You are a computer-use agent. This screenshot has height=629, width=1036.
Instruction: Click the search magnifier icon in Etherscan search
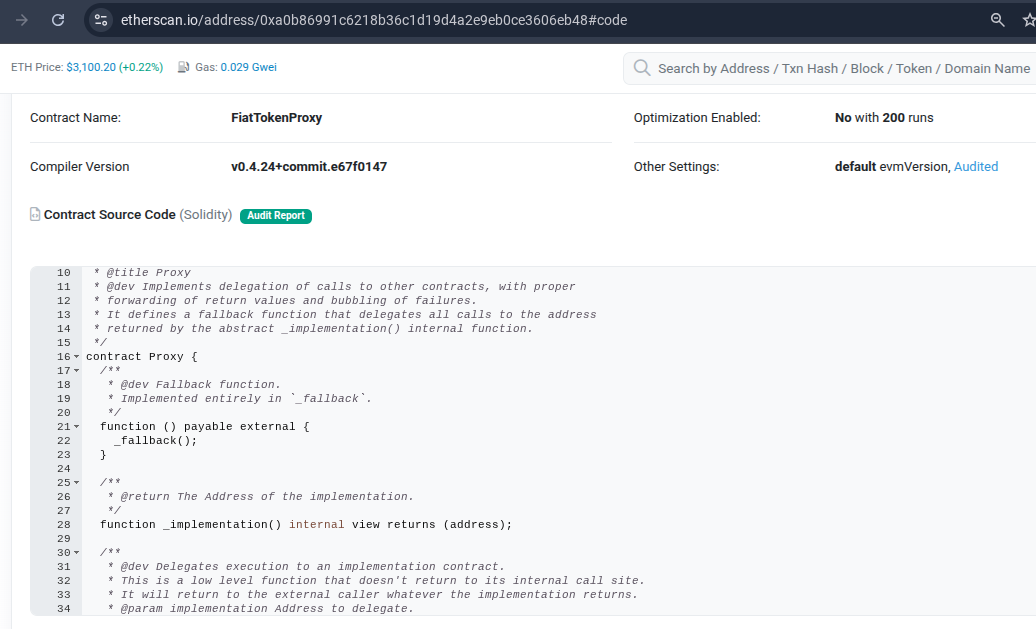(x=642, y=68)
